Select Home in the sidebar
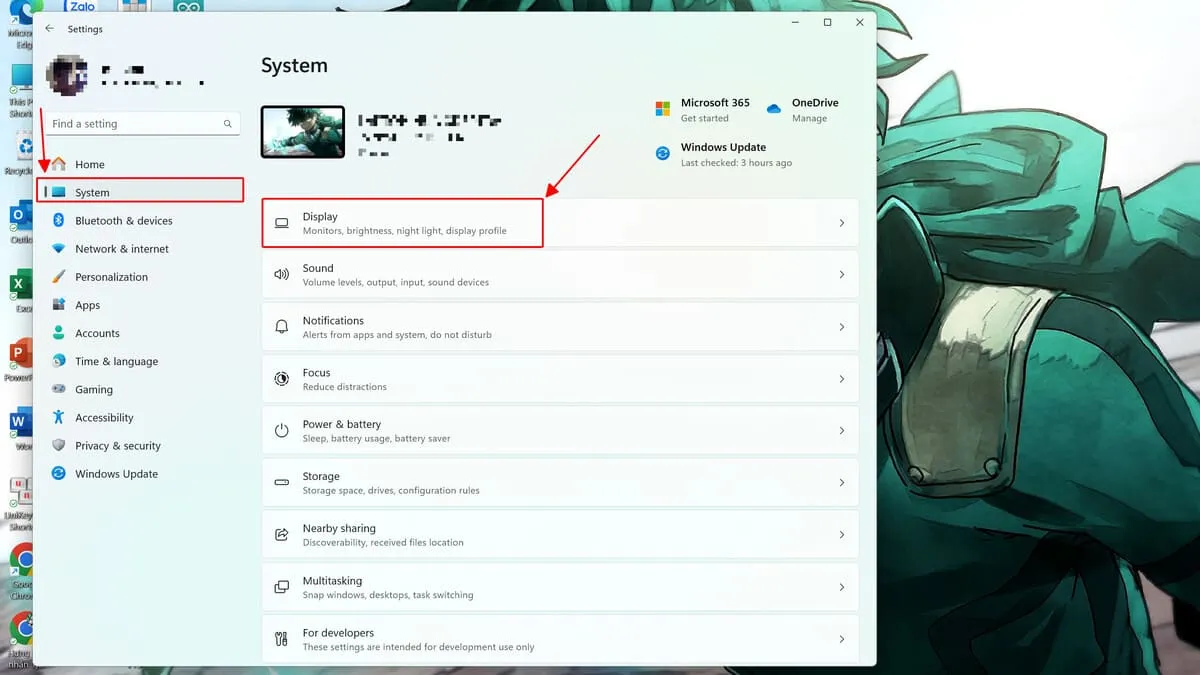The height and width of the screenshot is (675, 1200). point(90,164)
